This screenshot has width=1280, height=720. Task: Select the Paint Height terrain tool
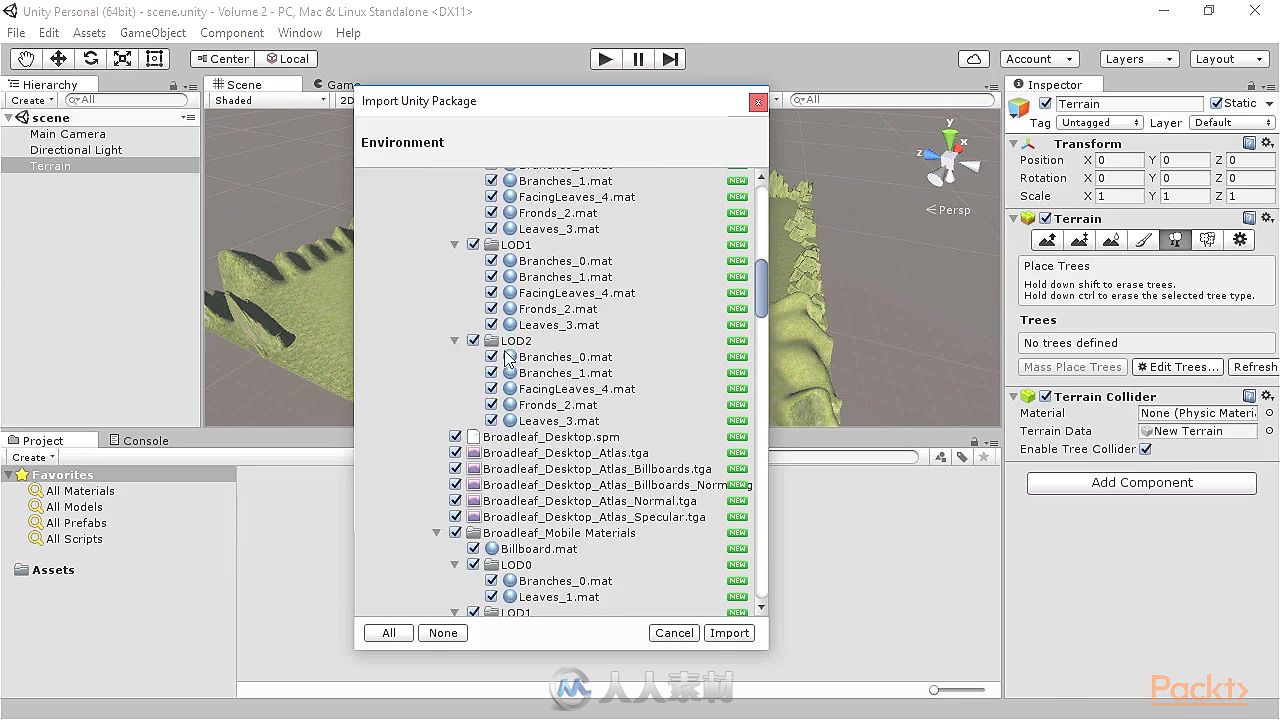click(x=1079, y=240)
